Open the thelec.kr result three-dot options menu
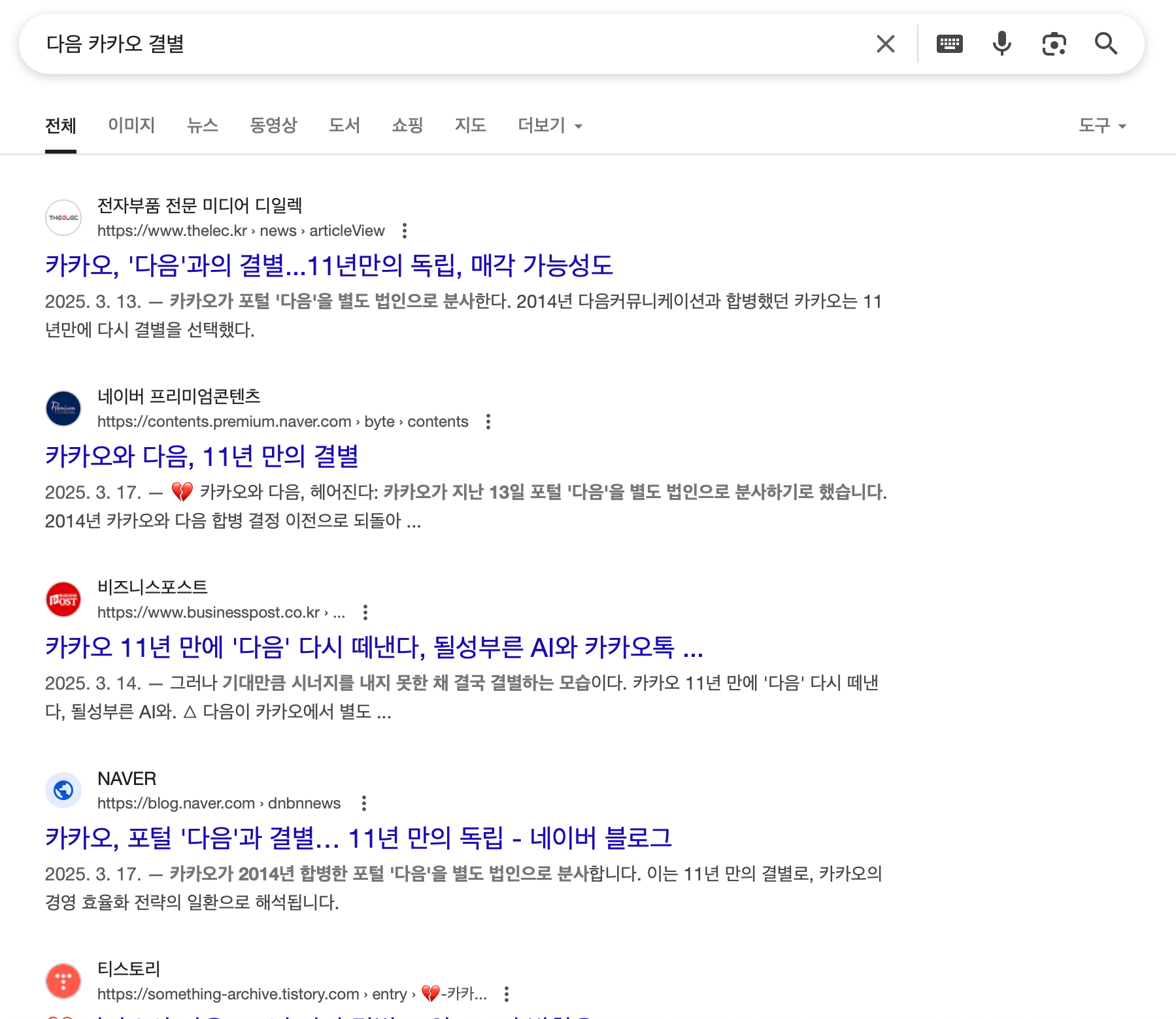The height and width of the screenshot is (1019, 1176). coord(405,231)
